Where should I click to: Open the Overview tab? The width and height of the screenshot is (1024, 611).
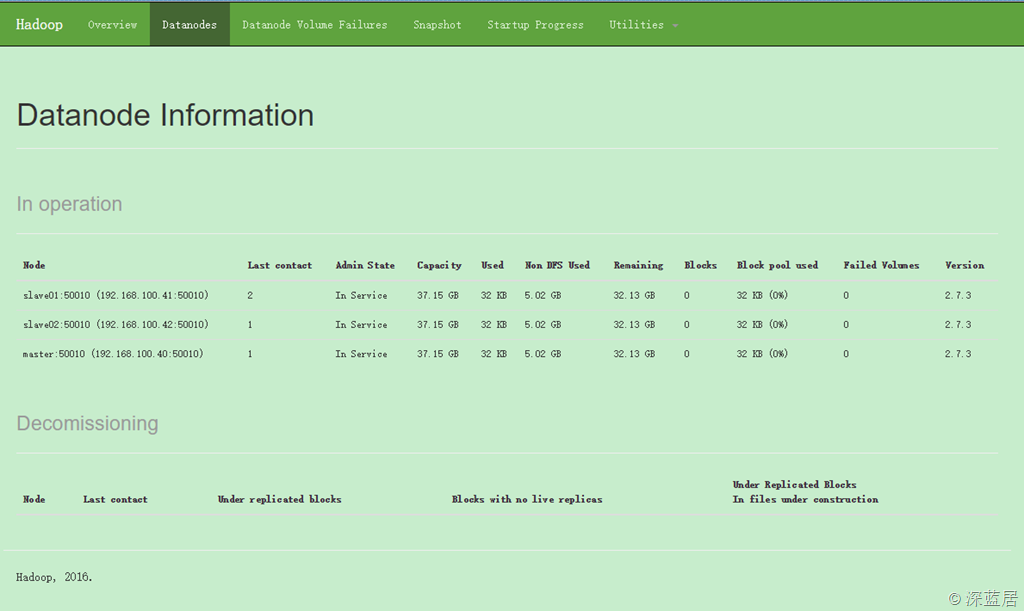[112, 24]
